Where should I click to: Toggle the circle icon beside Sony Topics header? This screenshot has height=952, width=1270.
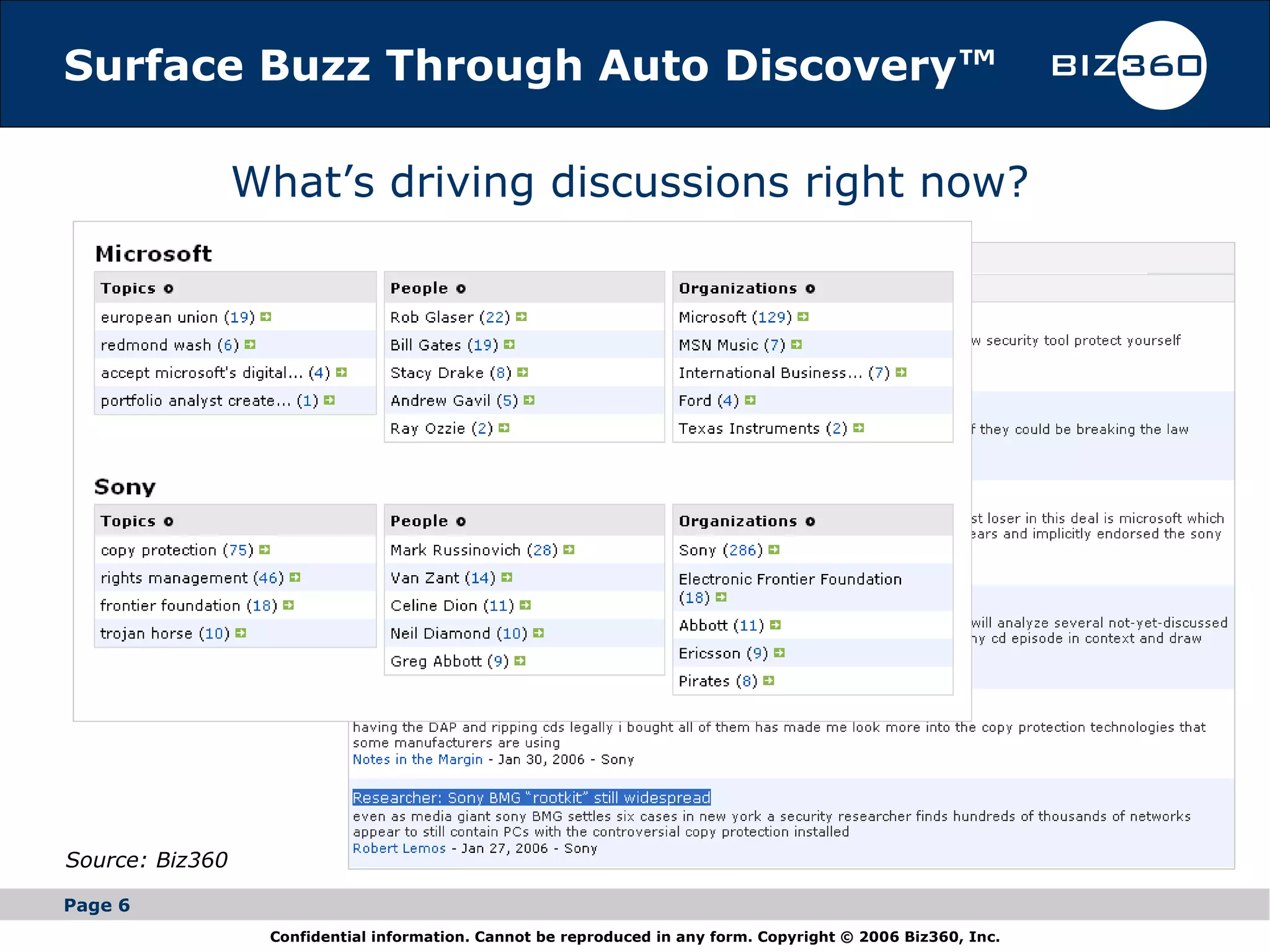[169, 522]
